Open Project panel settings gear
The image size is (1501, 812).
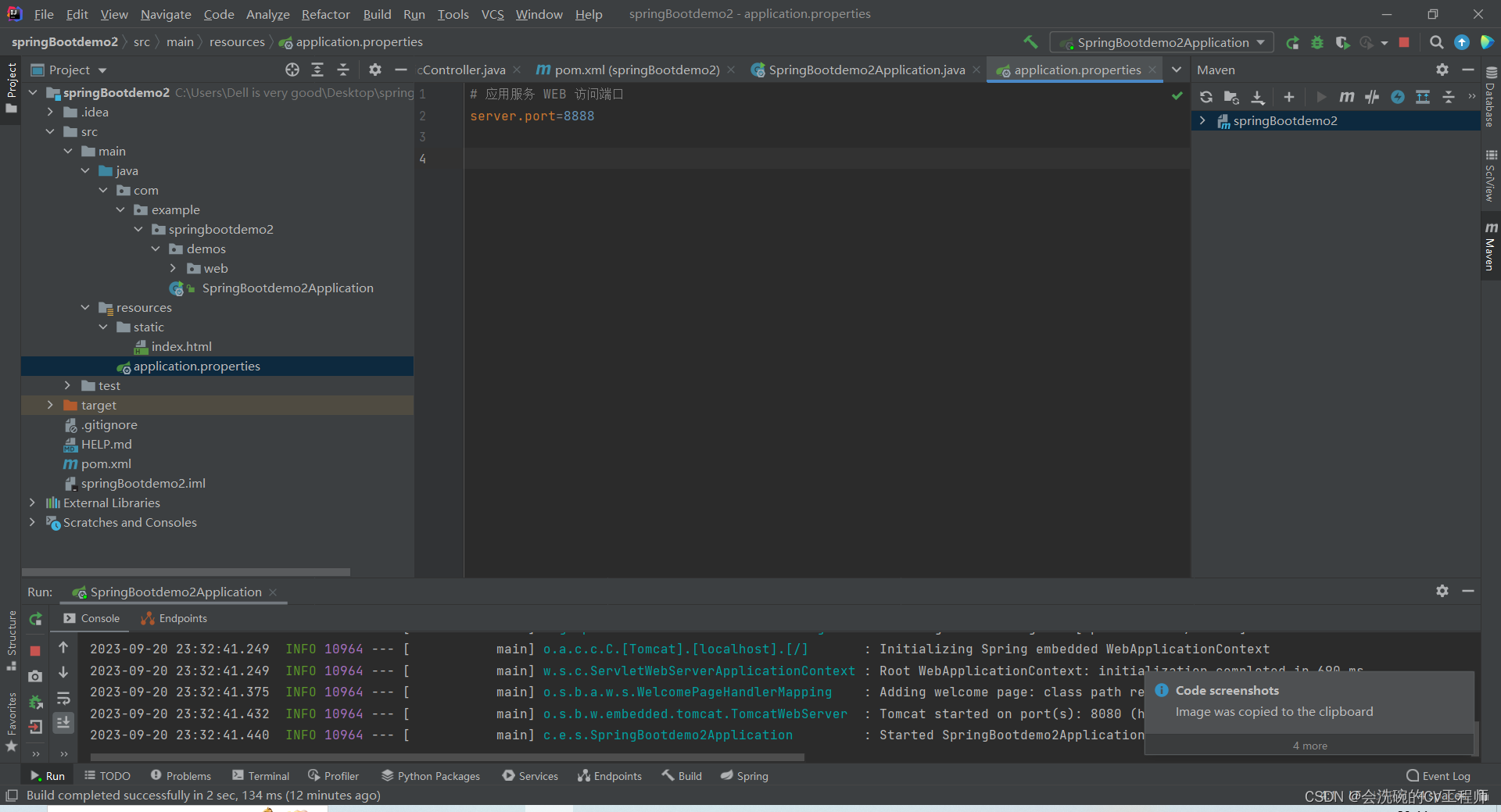[375, 70]
